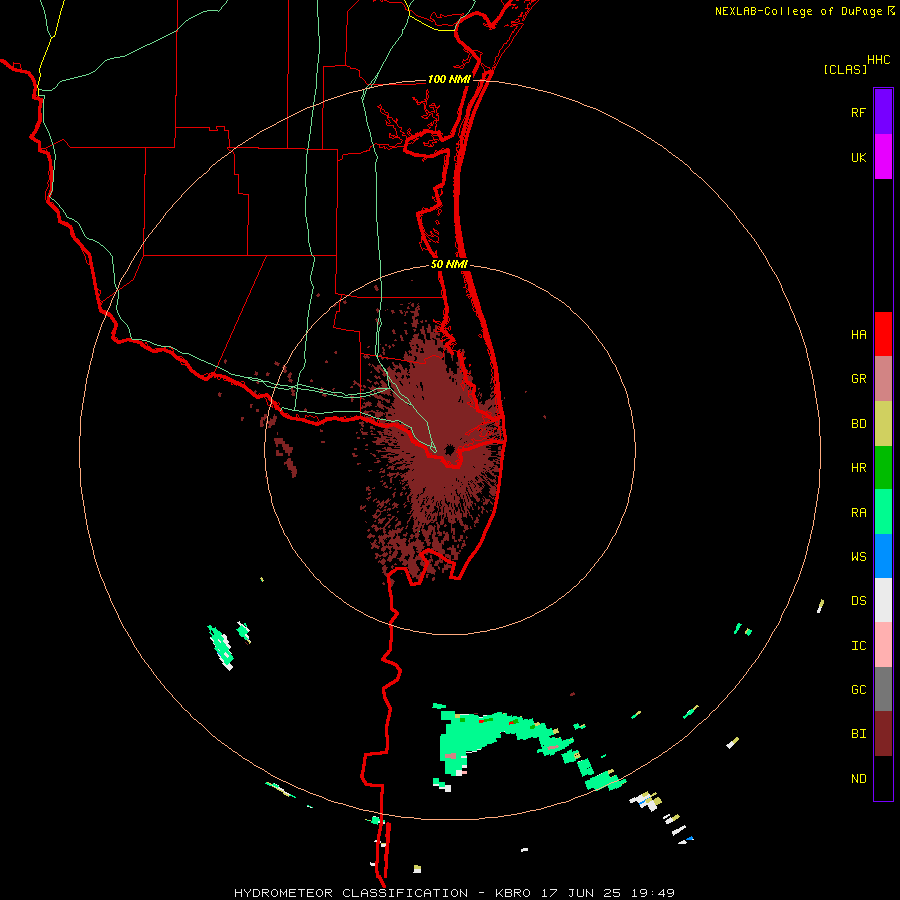Select the GC gray legend swatch
Viewport: 900px width, 900px height.
pyautogui.click(x=883, y=689)
